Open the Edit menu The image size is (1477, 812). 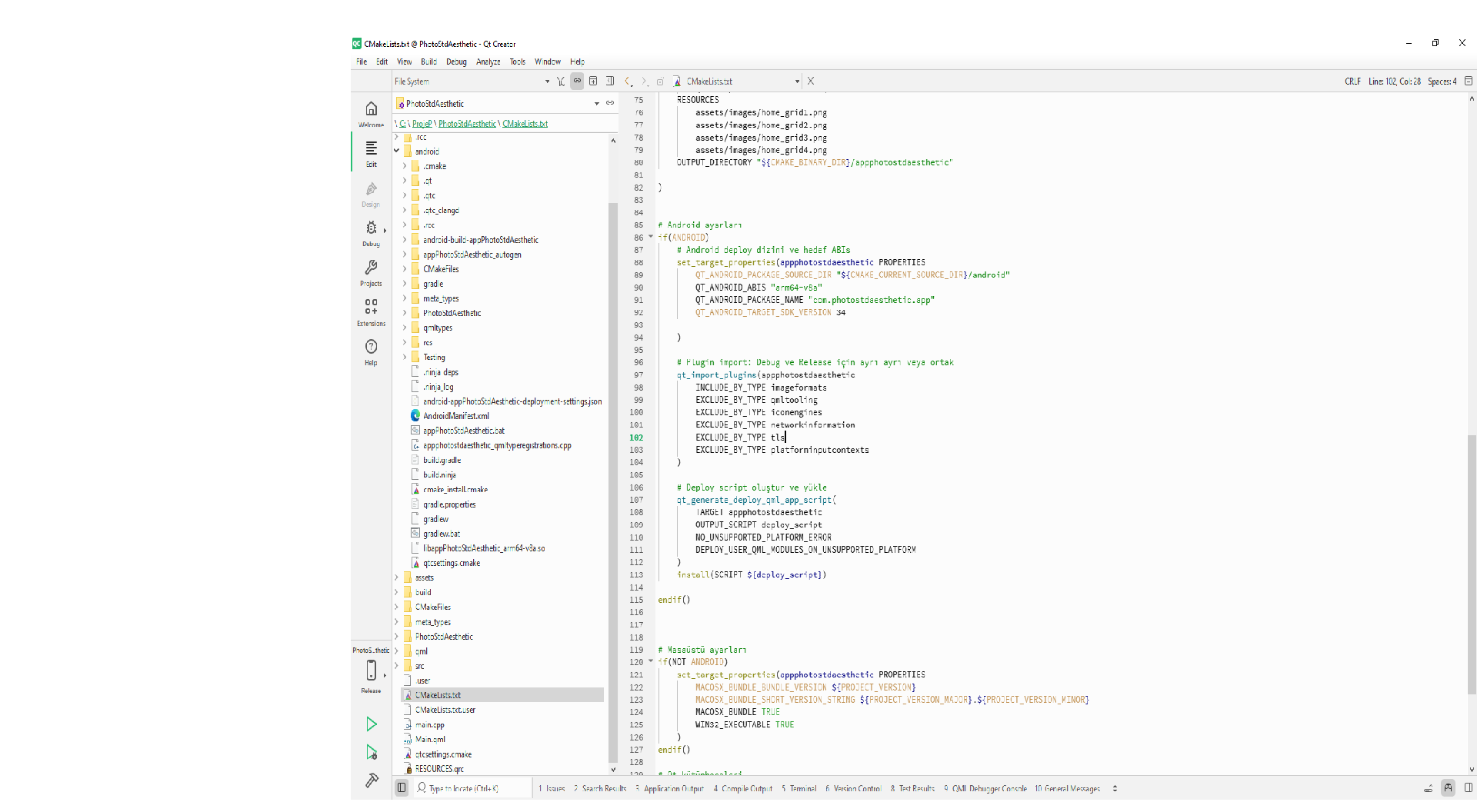point(382,62)
